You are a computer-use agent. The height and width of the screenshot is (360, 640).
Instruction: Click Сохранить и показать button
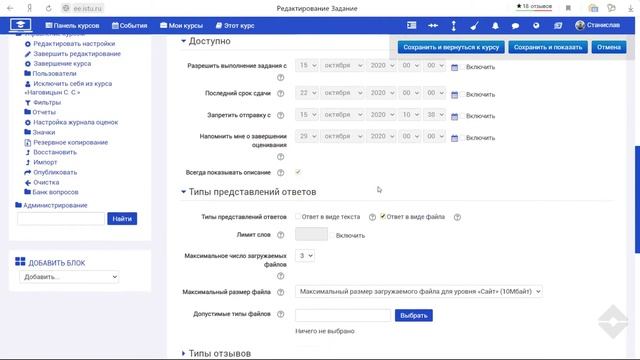click(x=548, y=47)
